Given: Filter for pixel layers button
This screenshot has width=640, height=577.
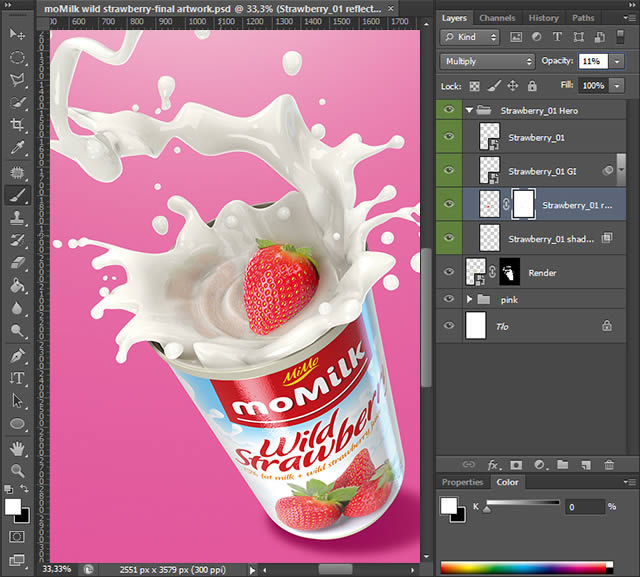Looking at the screenshot, I should [516, 37].
